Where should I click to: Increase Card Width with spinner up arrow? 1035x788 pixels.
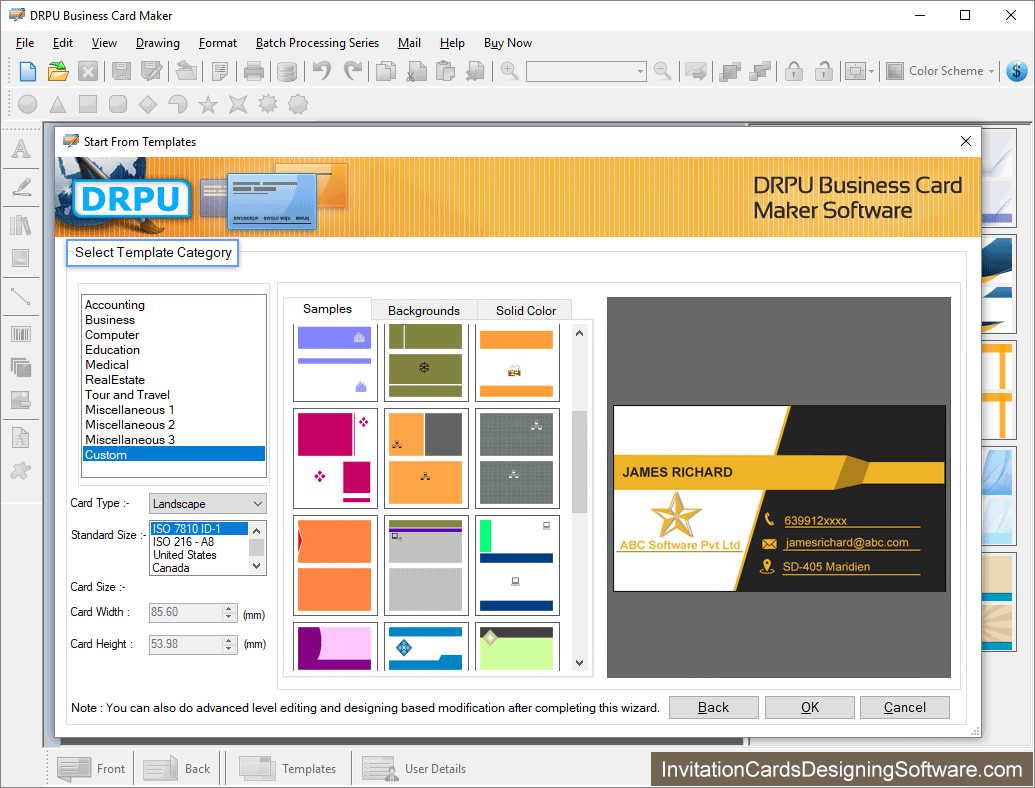point(229,608)
